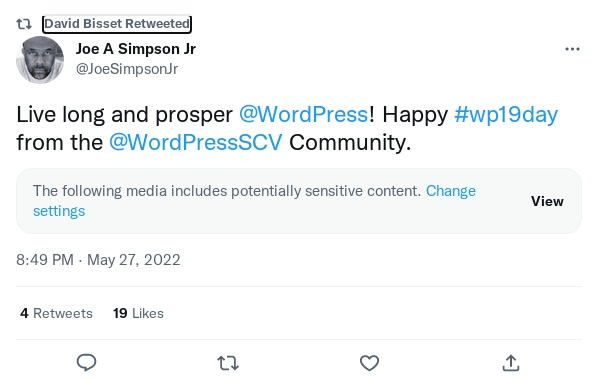Screen dimensions: 598x379
Task: Open Joe A Simpson Jr's profile picture
Action: tap(40, 60)
